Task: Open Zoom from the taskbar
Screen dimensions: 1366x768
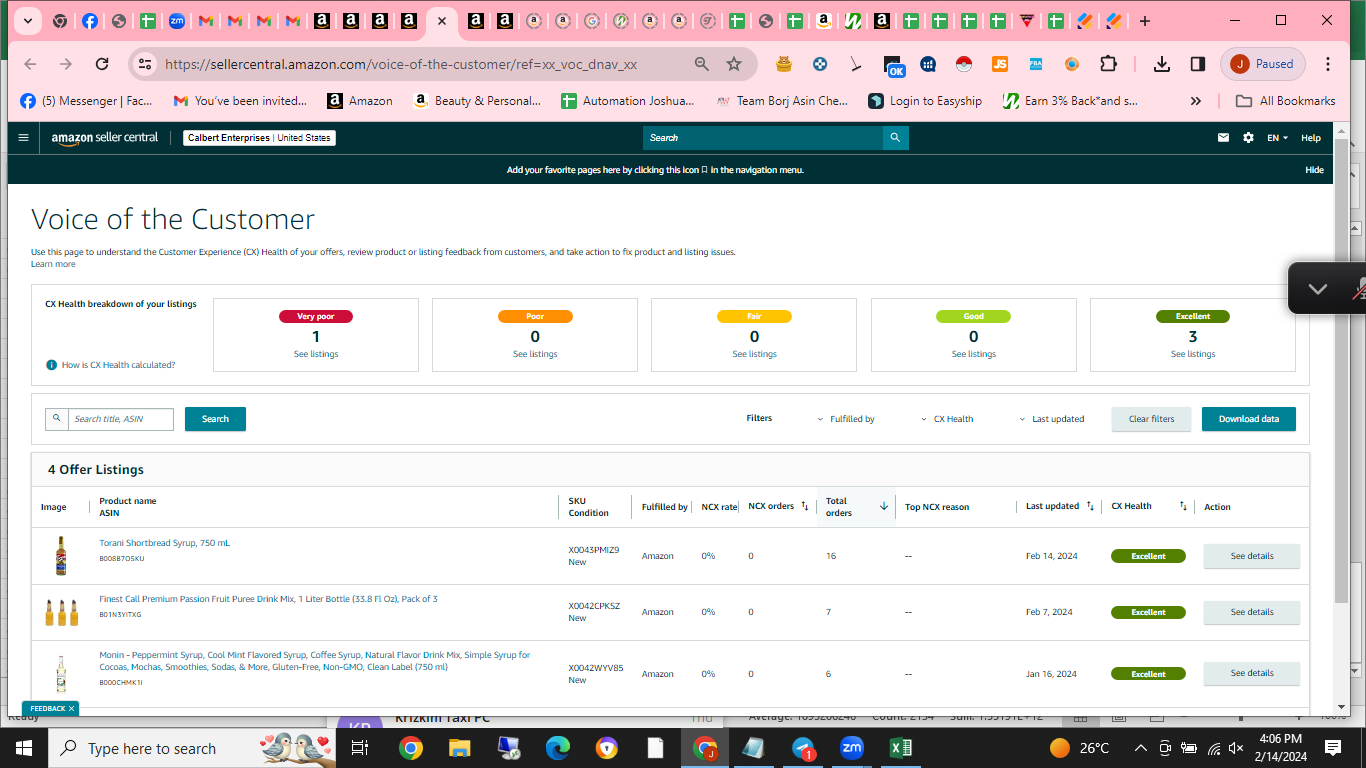Action: (x=852, y=747)
